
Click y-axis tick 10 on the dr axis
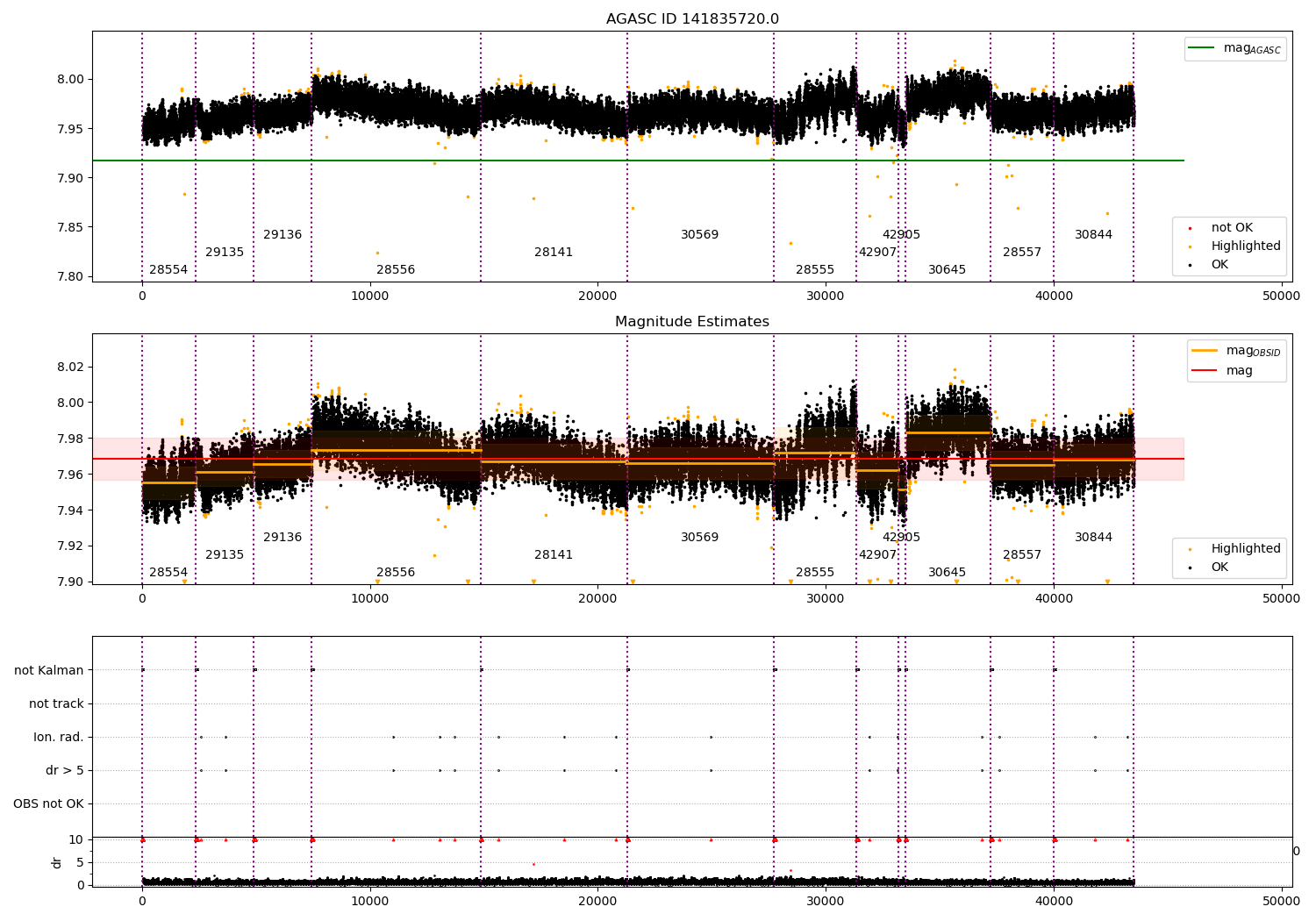coord(76,839)
